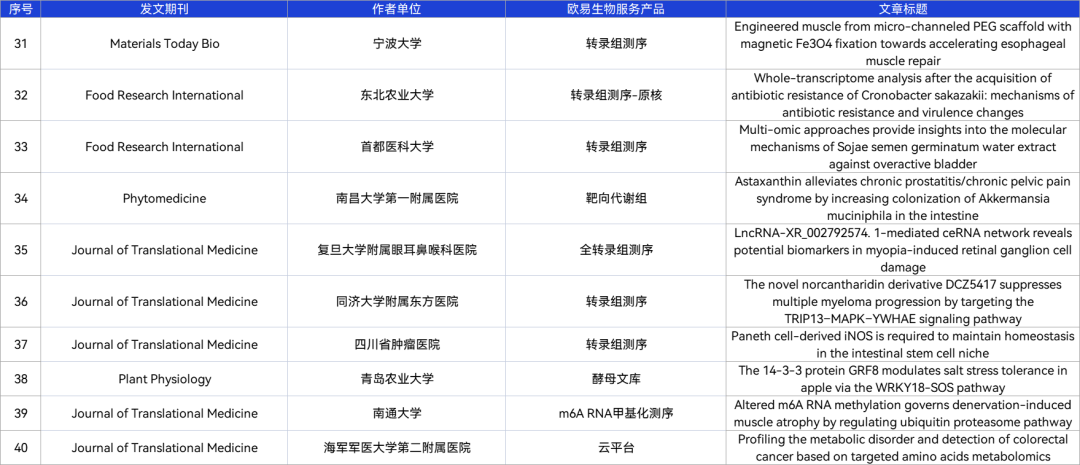Select the 宁波大学 affiliation cell

[396, 43]
